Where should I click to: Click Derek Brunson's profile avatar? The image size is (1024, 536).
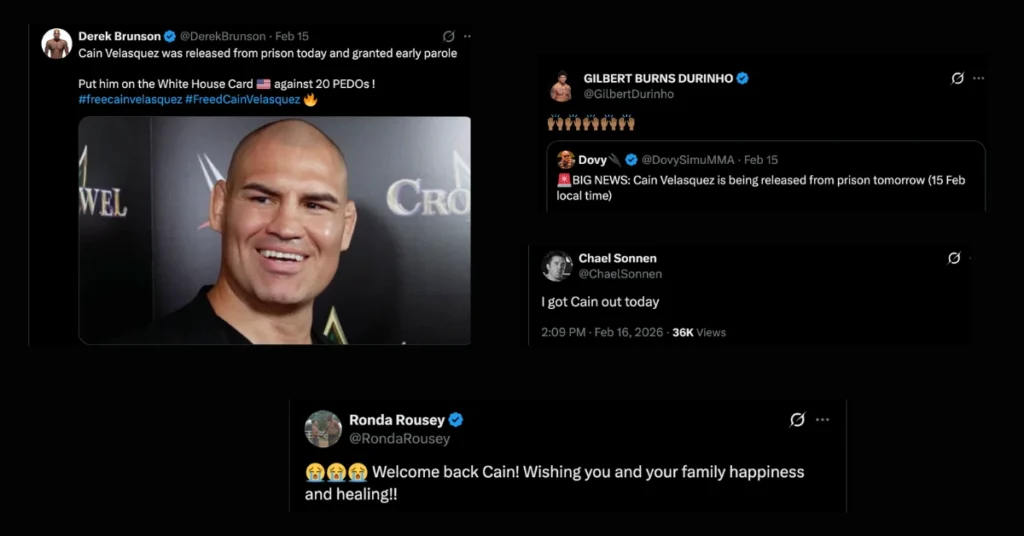[x=56, y=44]
